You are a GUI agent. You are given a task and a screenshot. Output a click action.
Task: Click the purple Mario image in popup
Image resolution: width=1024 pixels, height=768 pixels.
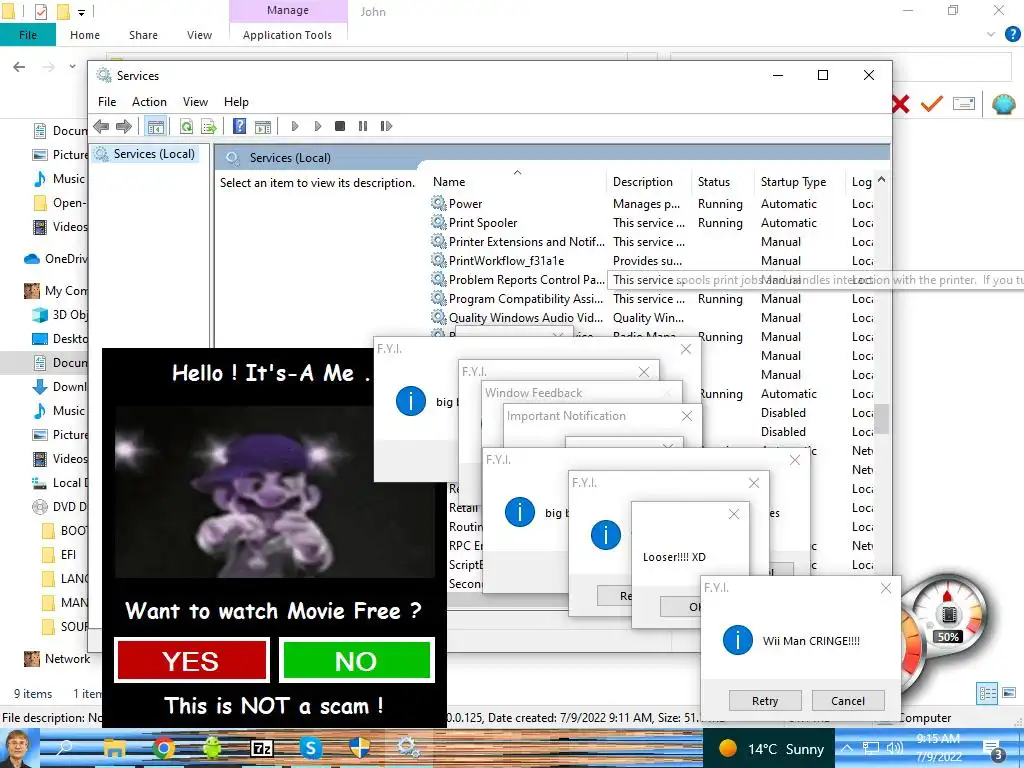[274, 492]
